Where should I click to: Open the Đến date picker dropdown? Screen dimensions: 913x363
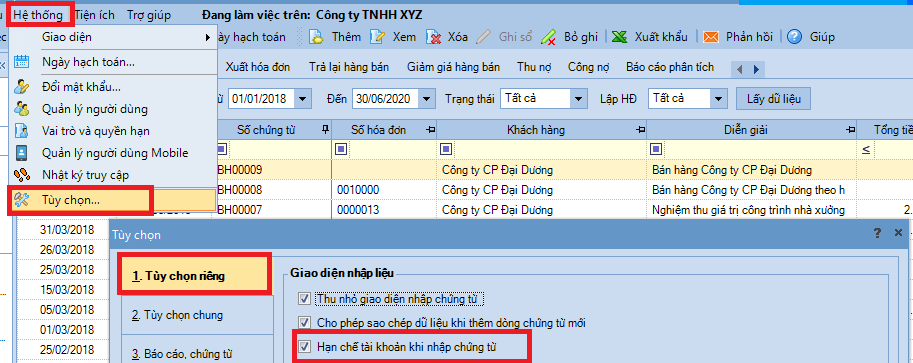coord(428,98)
